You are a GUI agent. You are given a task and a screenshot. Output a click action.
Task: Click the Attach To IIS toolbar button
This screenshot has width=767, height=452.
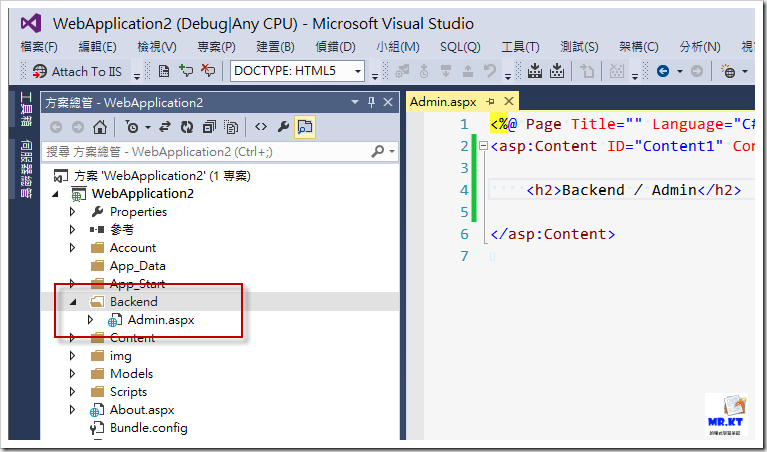pos(77,71)
